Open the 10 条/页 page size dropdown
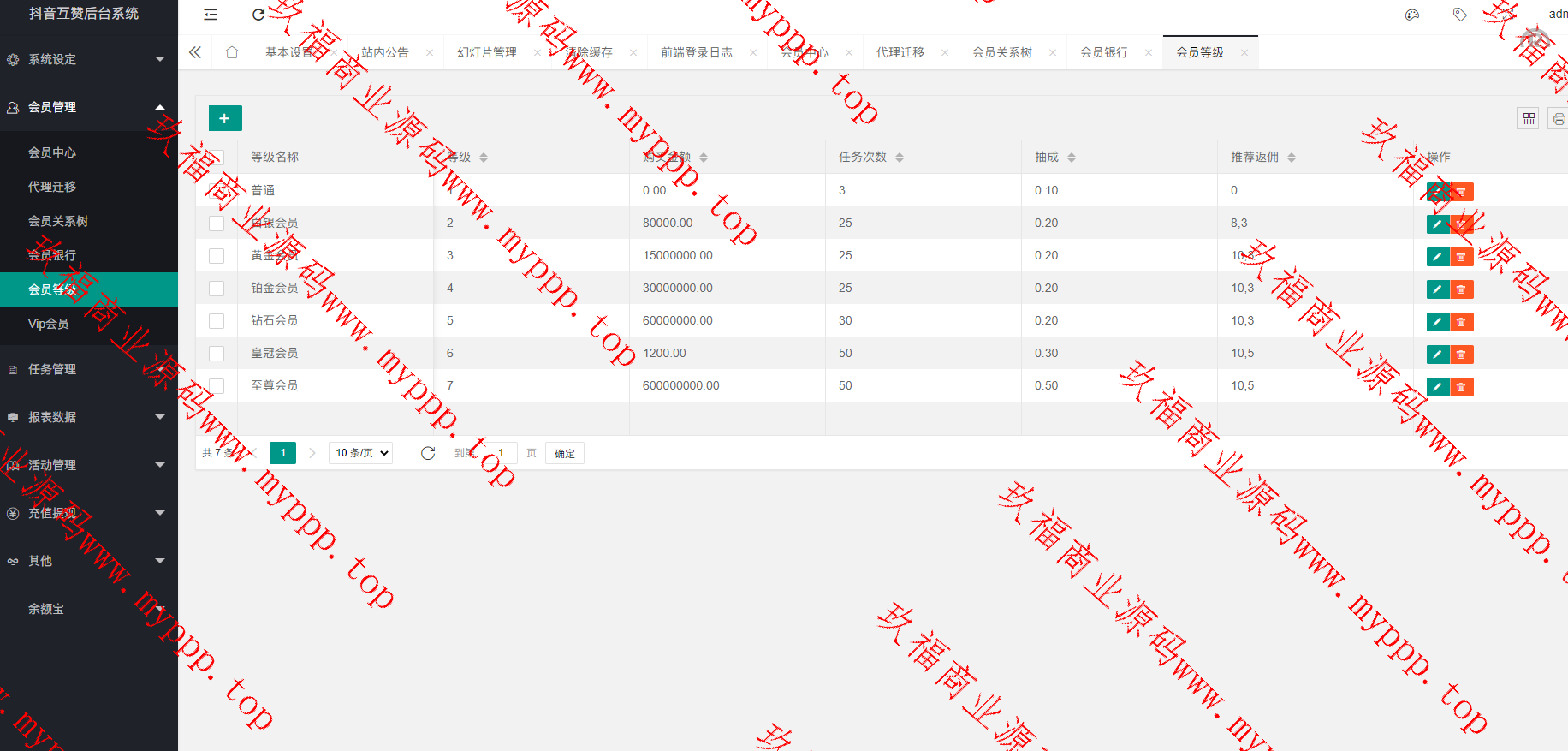 (x=360, y=453)
